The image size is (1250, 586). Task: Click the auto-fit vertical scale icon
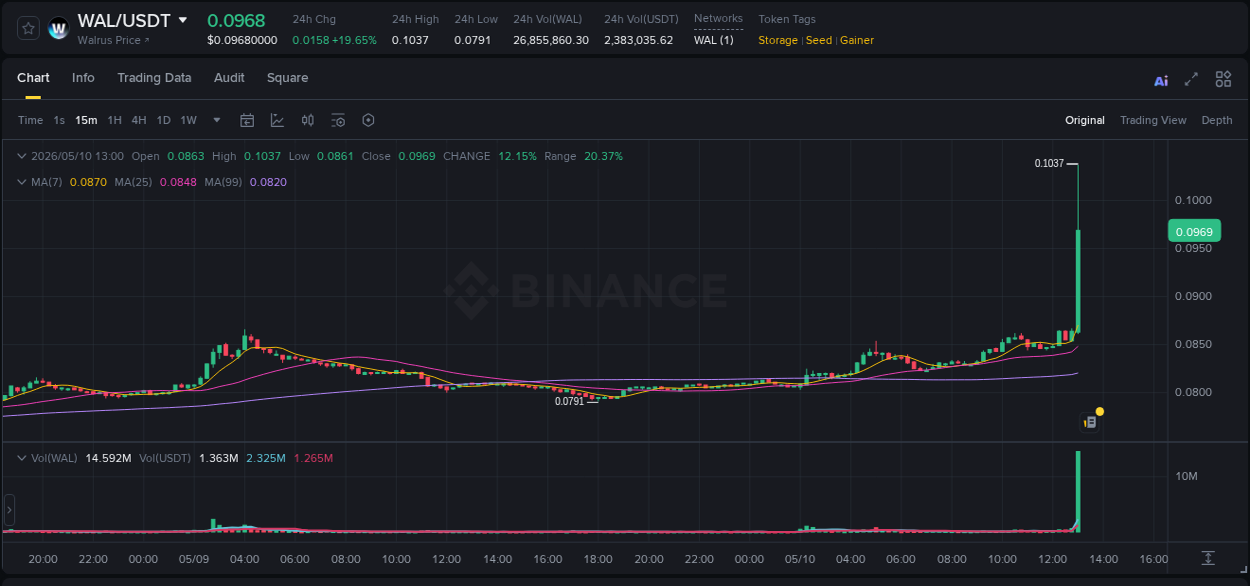[1208, 557]
